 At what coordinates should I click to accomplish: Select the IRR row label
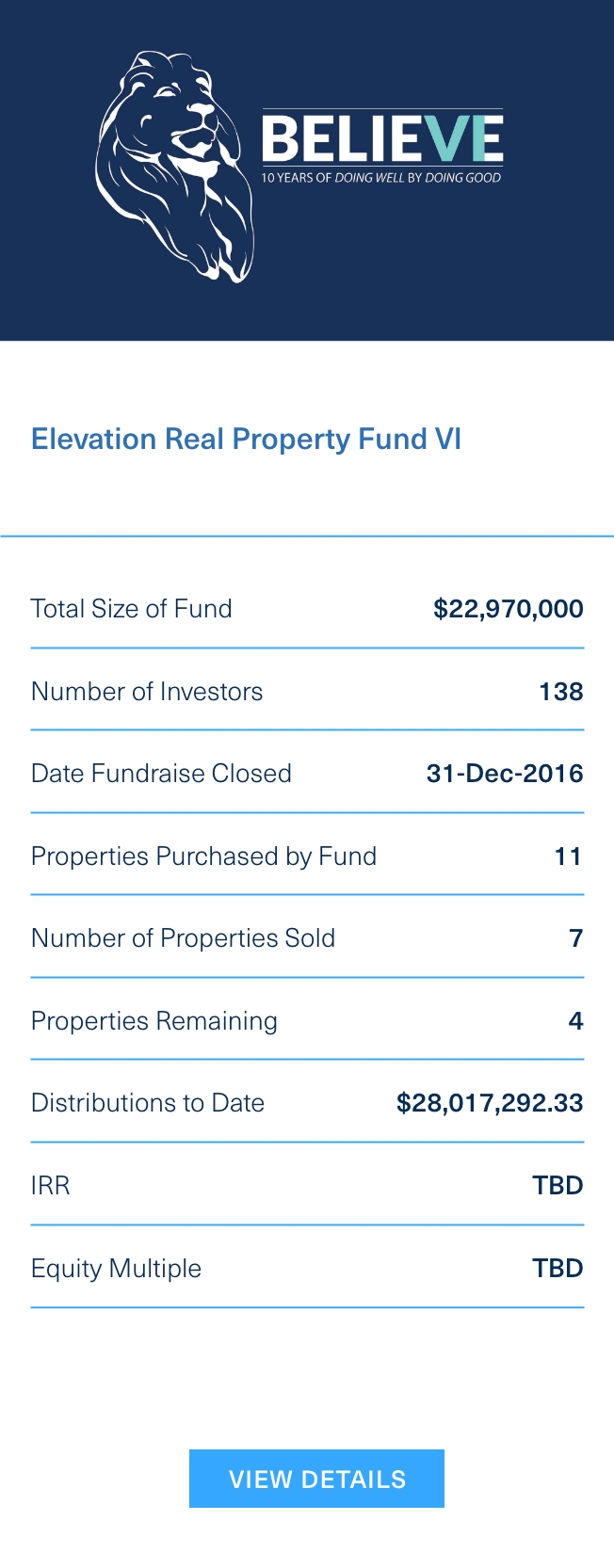click(x=51, y=1186)
